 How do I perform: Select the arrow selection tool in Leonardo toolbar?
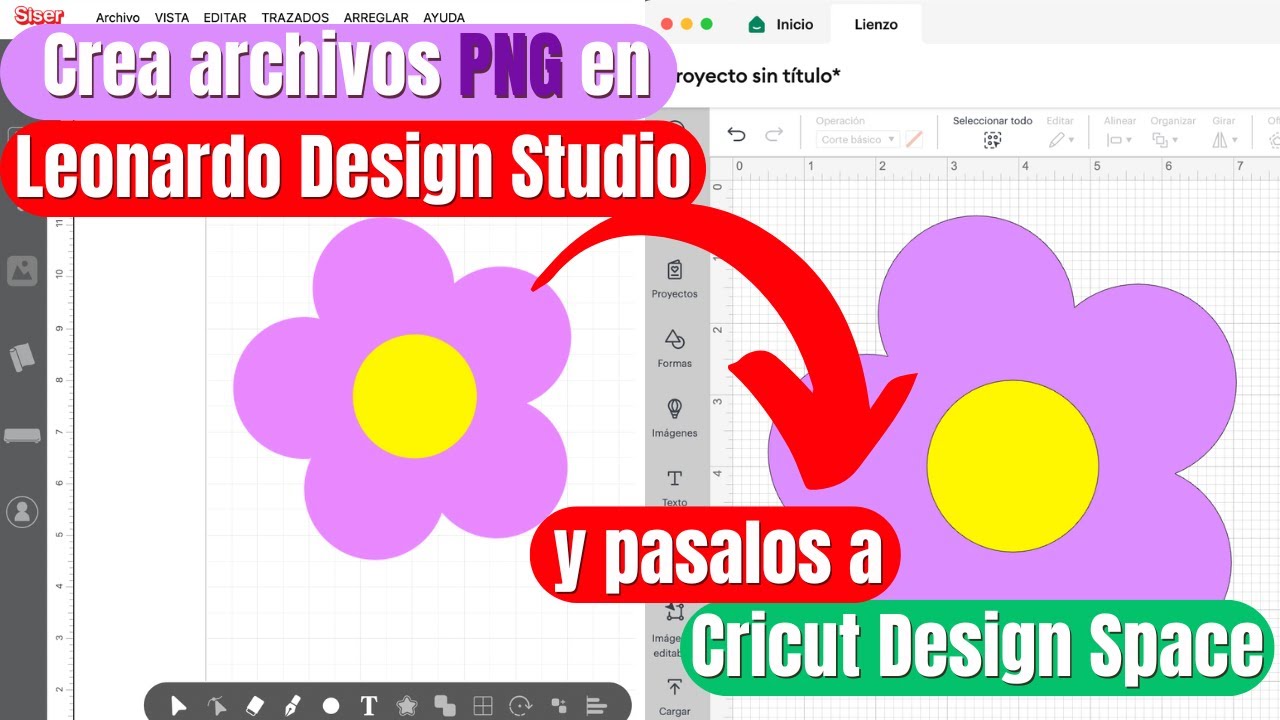click(x=179, y=706)
